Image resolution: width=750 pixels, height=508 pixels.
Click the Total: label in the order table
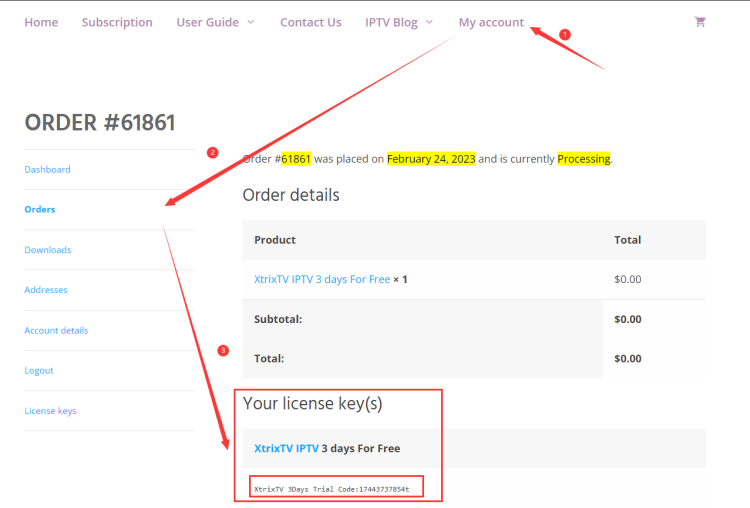coord(269,358)
